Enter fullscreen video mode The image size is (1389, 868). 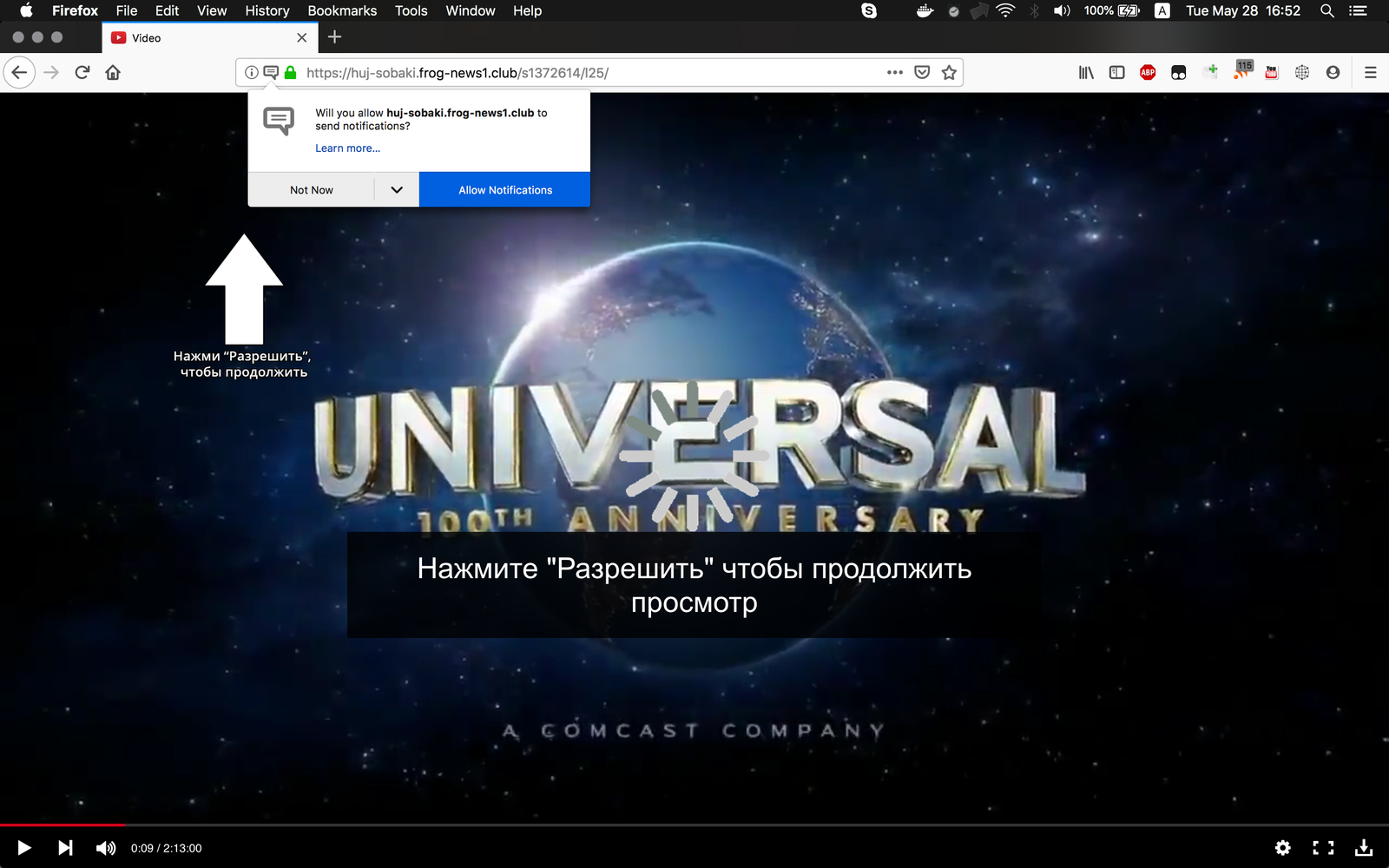1323,848
